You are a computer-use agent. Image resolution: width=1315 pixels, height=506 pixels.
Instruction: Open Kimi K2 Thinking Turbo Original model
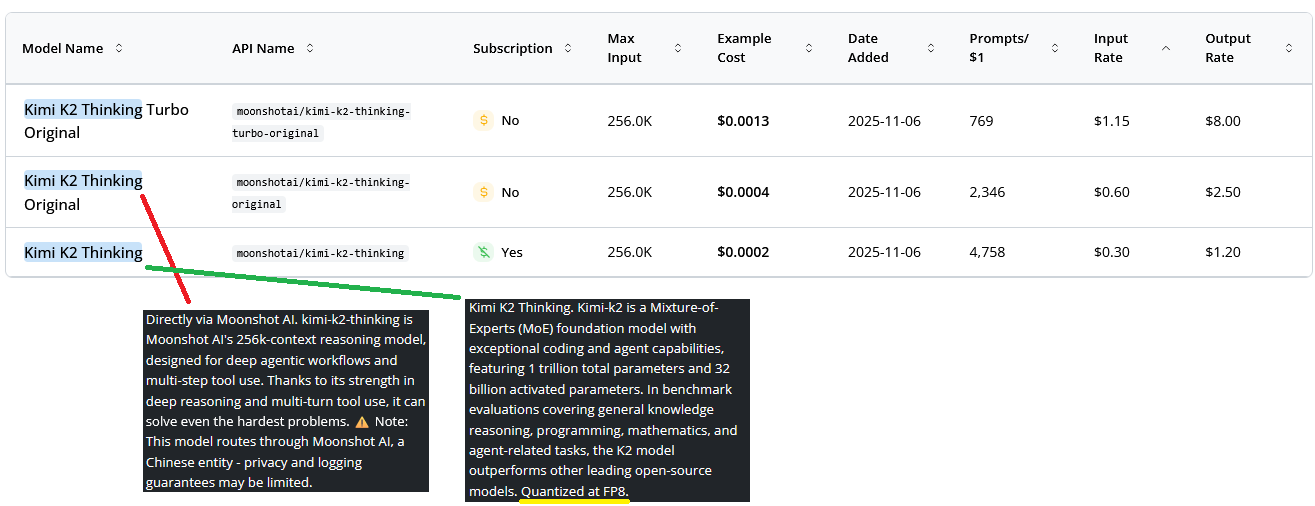point(106,120)
